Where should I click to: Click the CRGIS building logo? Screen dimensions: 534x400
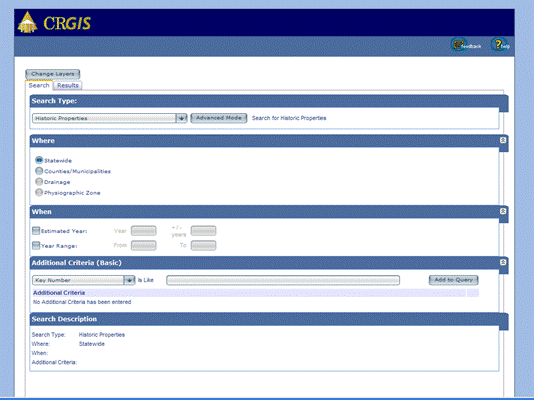point(27,22)
